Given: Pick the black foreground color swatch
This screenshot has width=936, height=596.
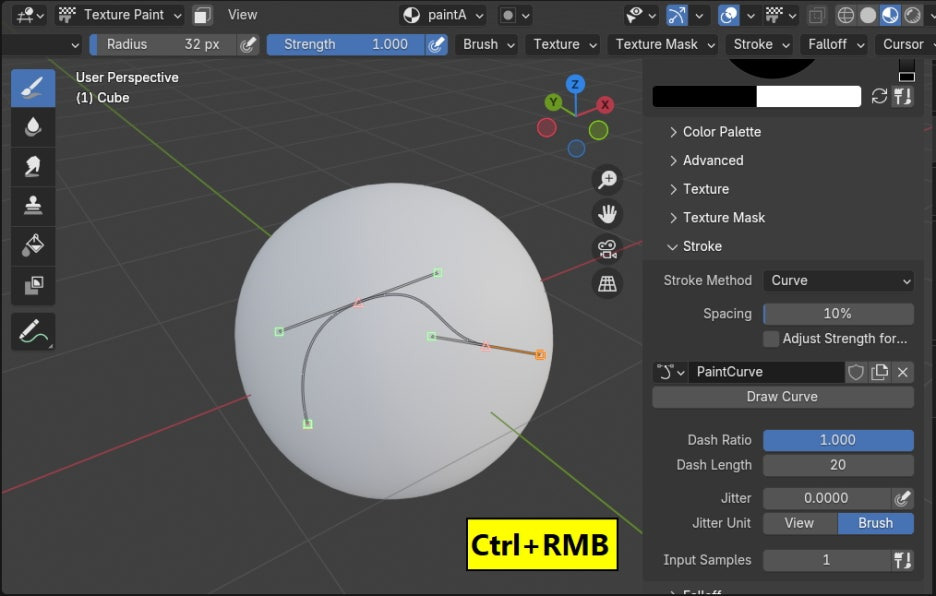Looking at the screenshot, I should 704,97.
